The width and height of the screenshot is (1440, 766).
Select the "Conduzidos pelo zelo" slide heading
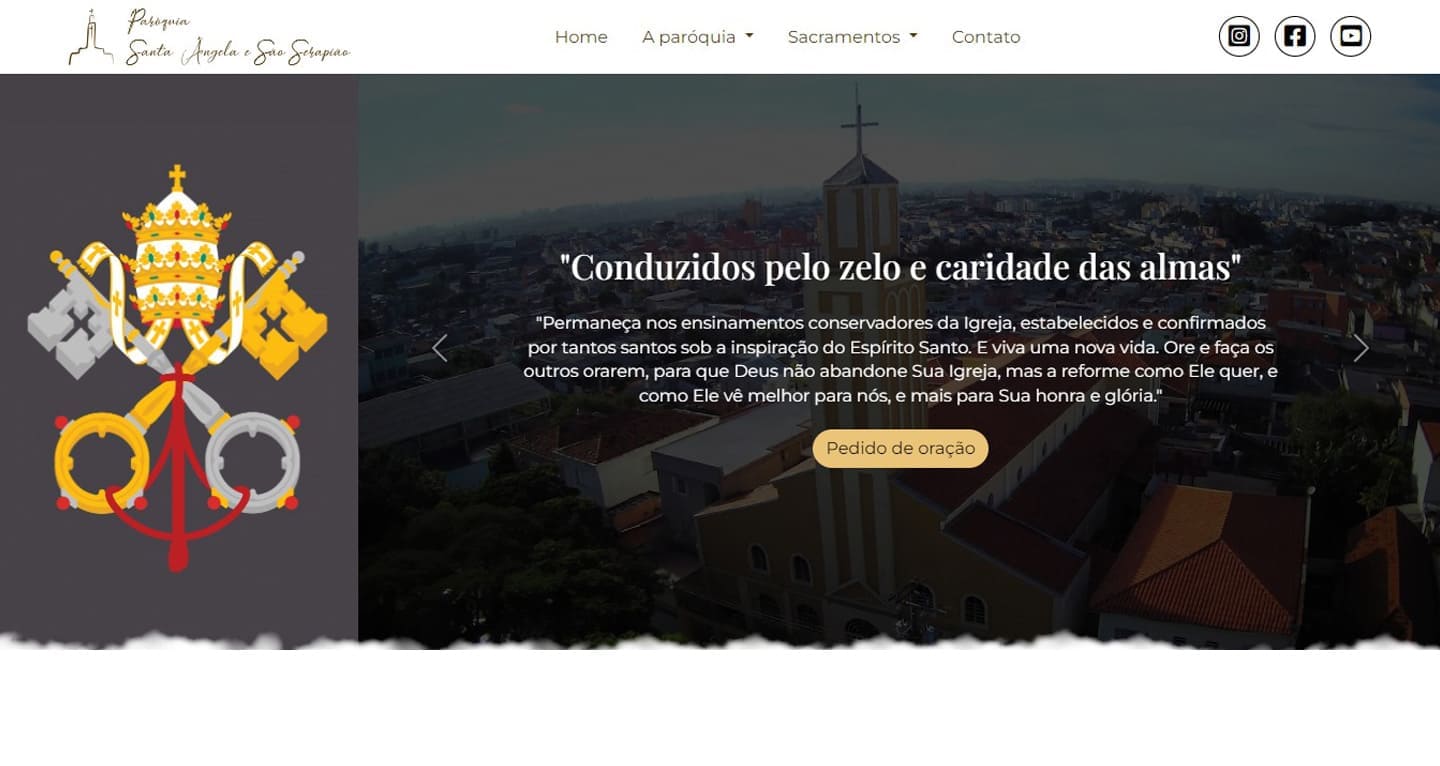point(900,267)
